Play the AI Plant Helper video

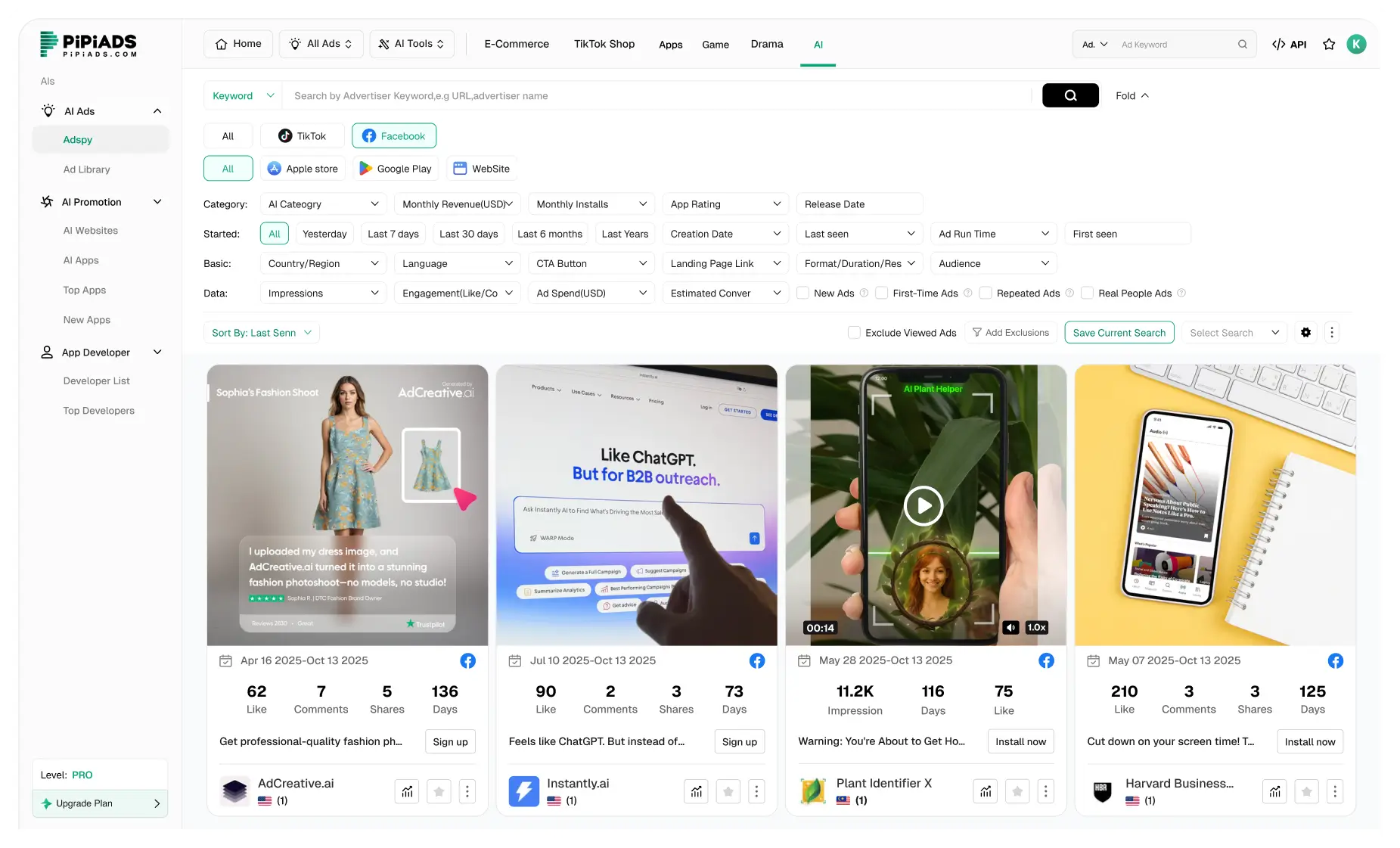point(924,505)
